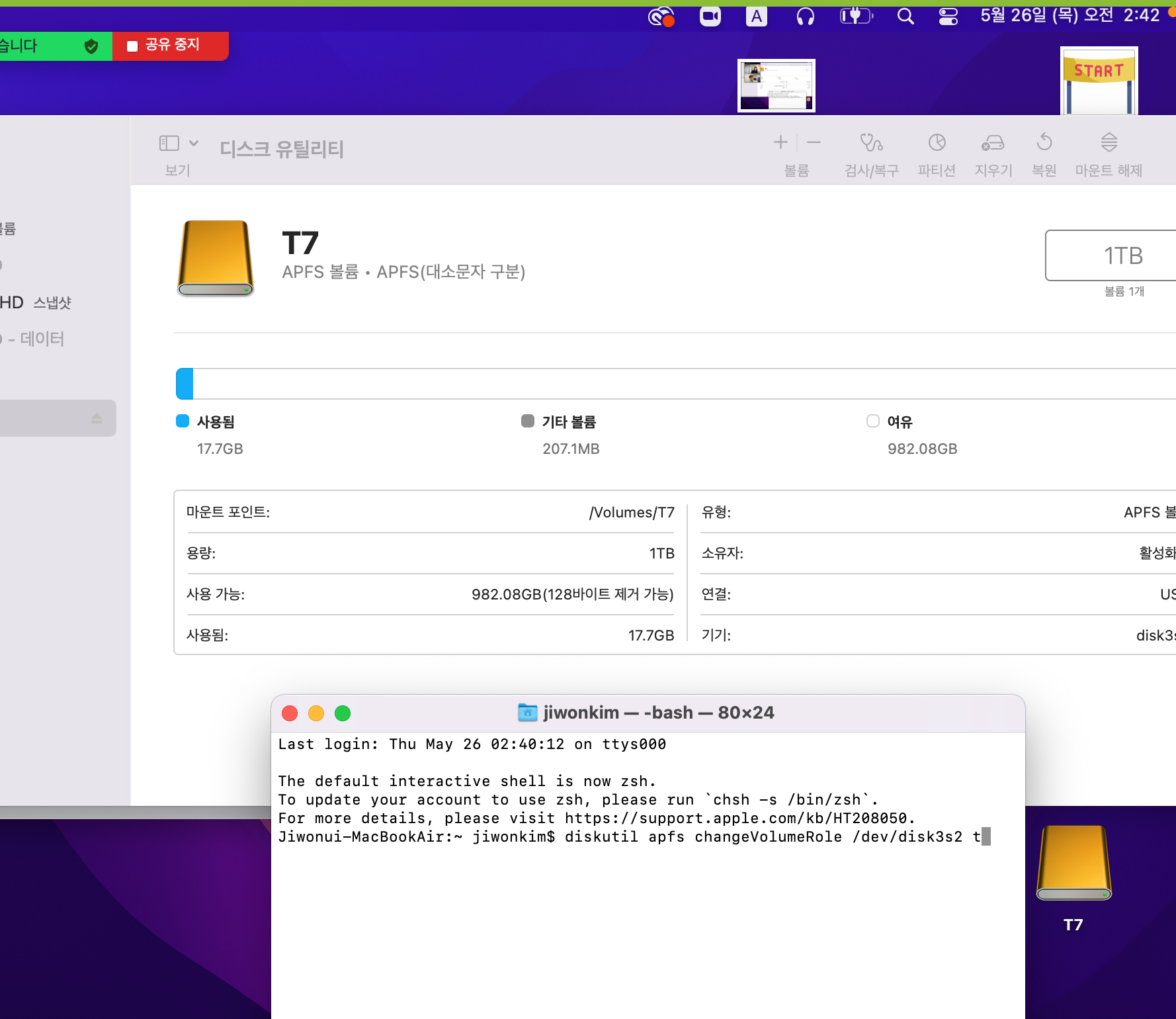Open the battery status menu icon

click(x=857, y=15)
